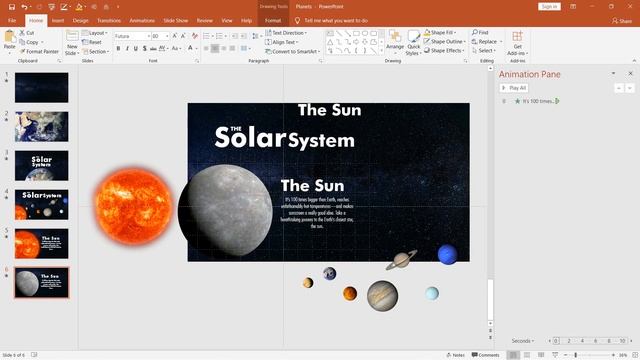Open Shape Outline dropdown
640x360 pixels.
click(444, 41)
